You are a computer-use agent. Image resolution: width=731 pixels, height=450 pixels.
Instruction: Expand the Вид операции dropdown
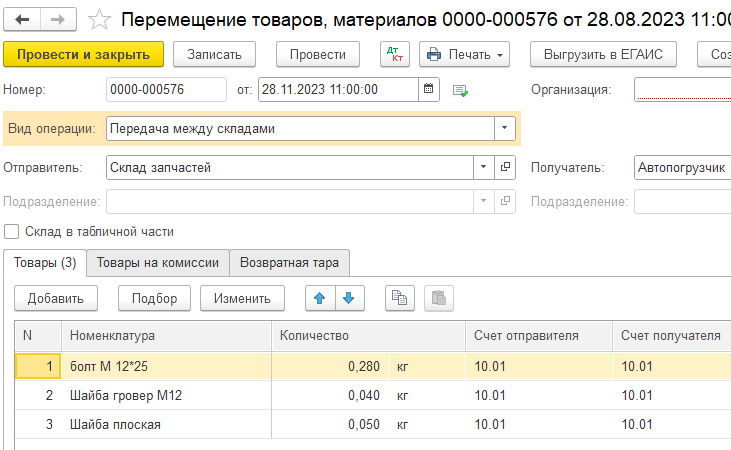(x=505, y=128)
